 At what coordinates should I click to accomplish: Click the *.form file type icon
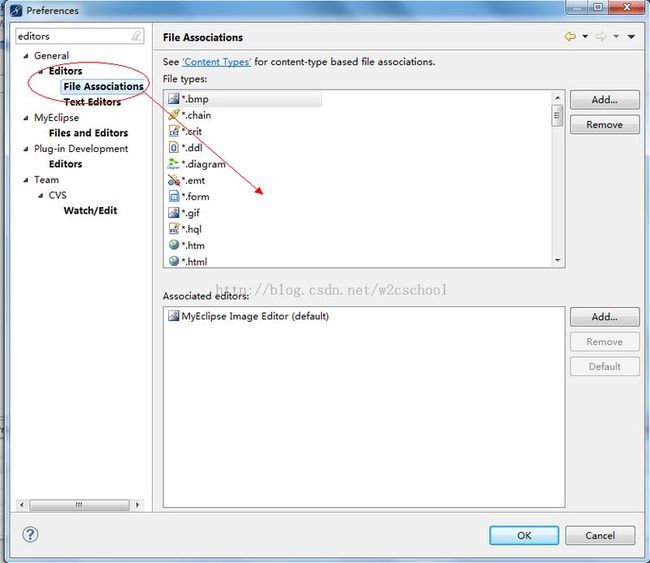point(174,197)
